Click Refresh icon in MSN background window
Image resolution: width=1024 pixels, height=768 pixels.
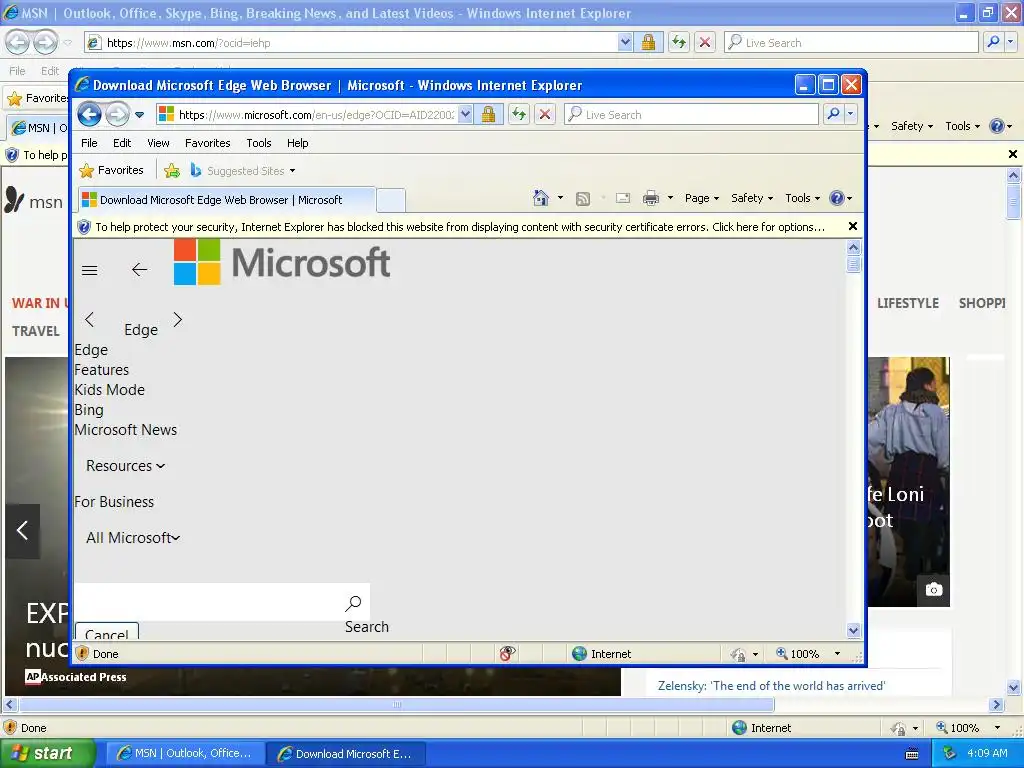coord(679,42)
